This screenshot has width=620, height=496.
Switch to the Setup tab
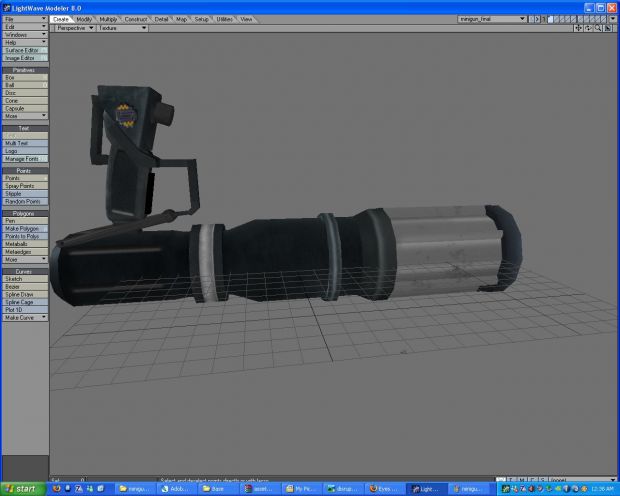pyautogui.click(x=201, y=19)
